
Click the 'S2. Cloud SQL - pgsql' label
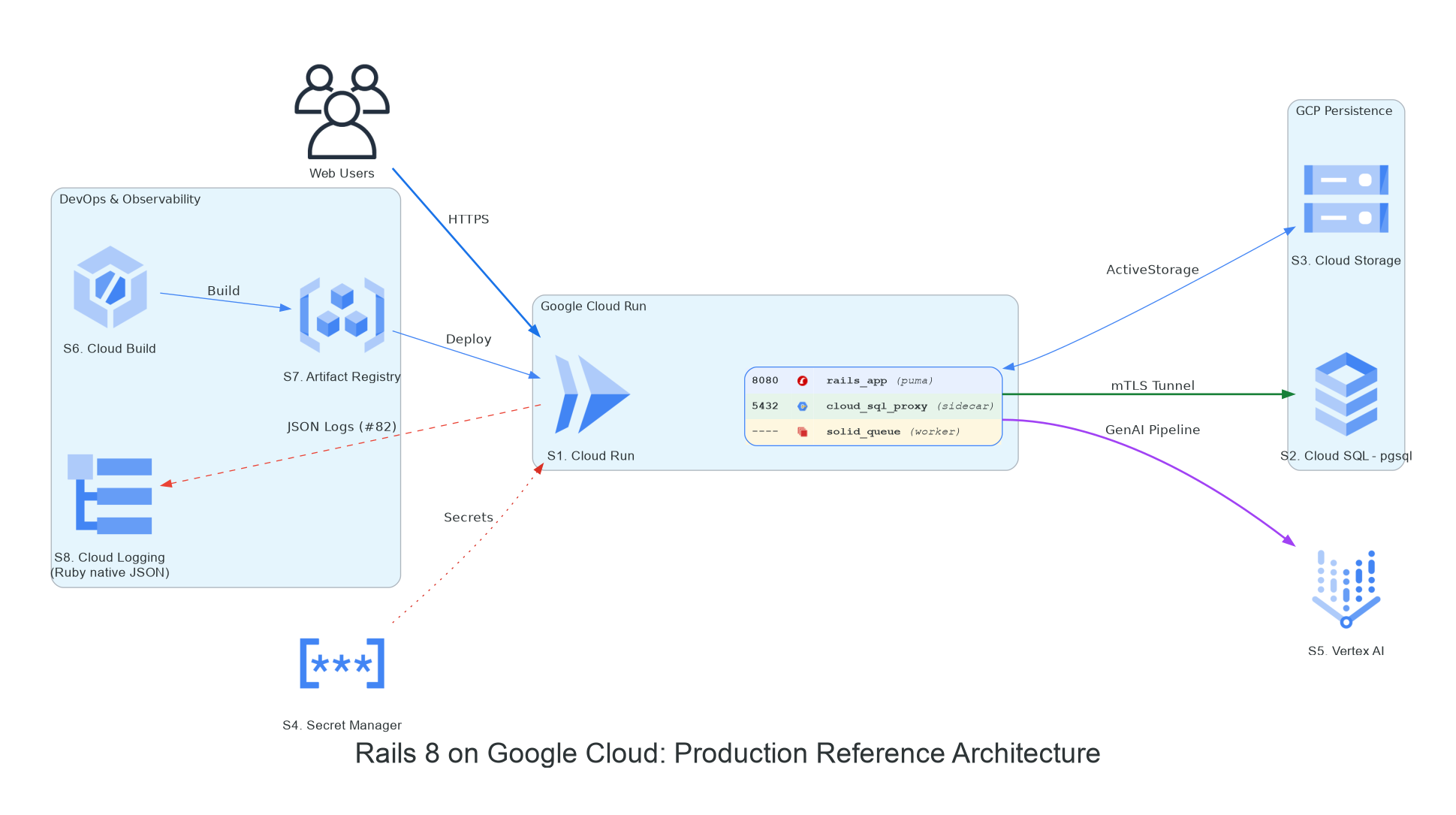click(x=1346, y=456)
